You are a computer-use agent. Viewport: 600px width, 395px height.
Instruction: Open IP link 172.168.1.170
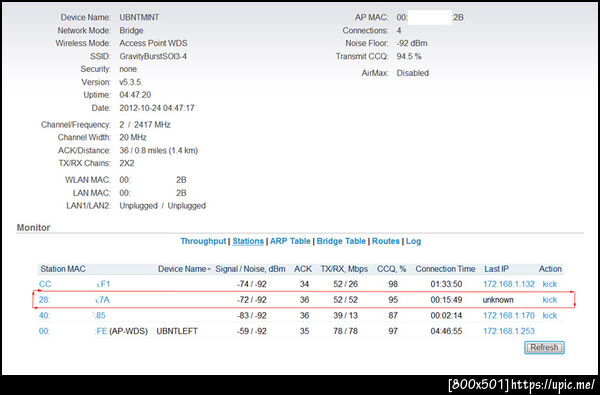[x=509, y=315]
